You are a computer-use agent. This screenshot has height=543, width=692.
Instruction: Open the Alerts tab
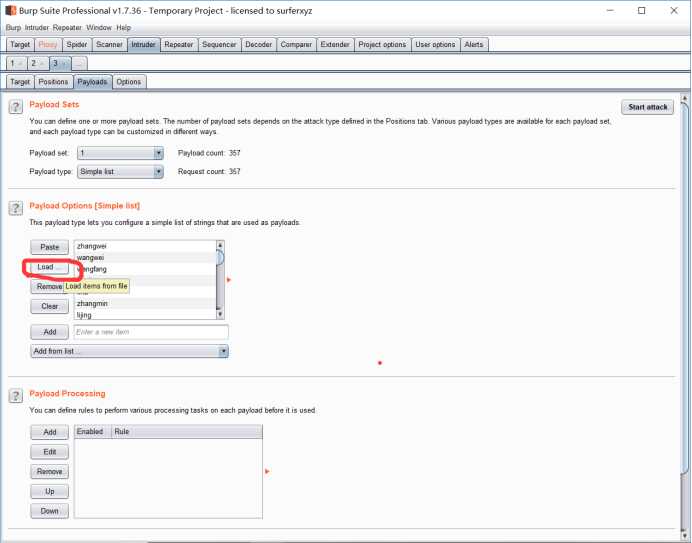point(474,45)
